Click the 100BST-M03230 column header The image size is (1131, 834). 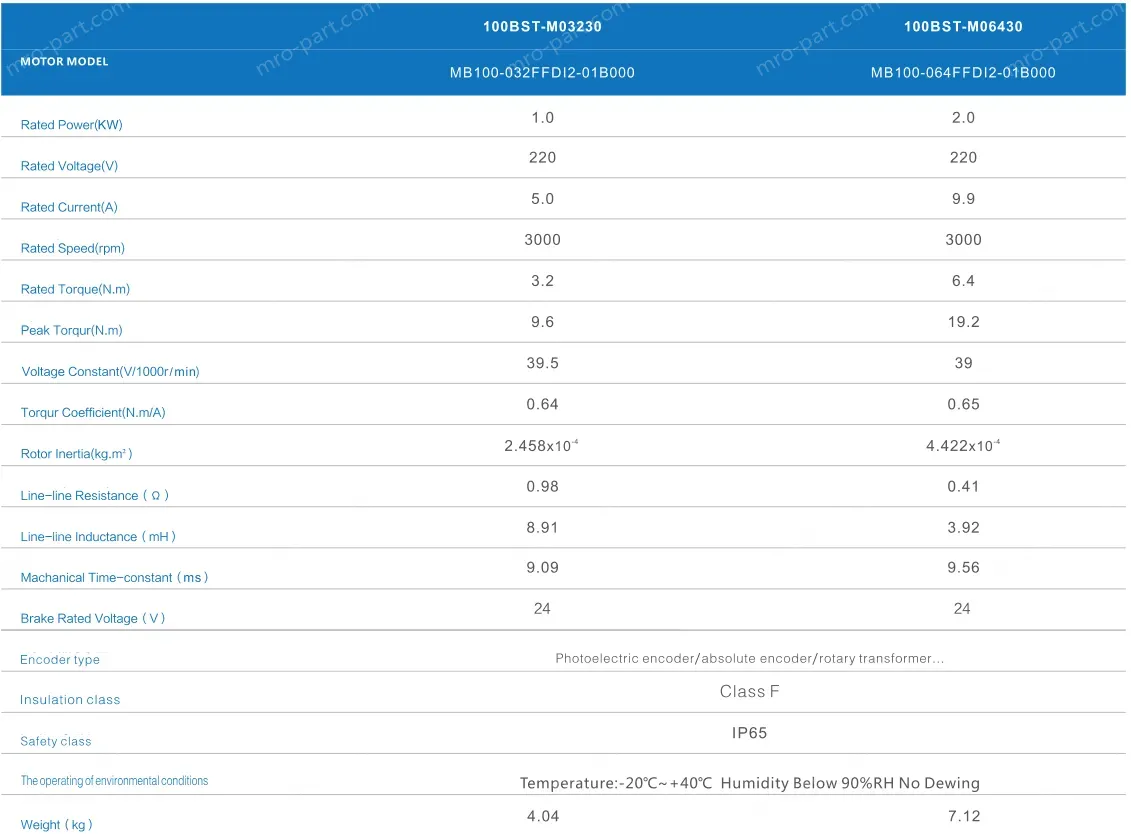[x=542, y=27]
